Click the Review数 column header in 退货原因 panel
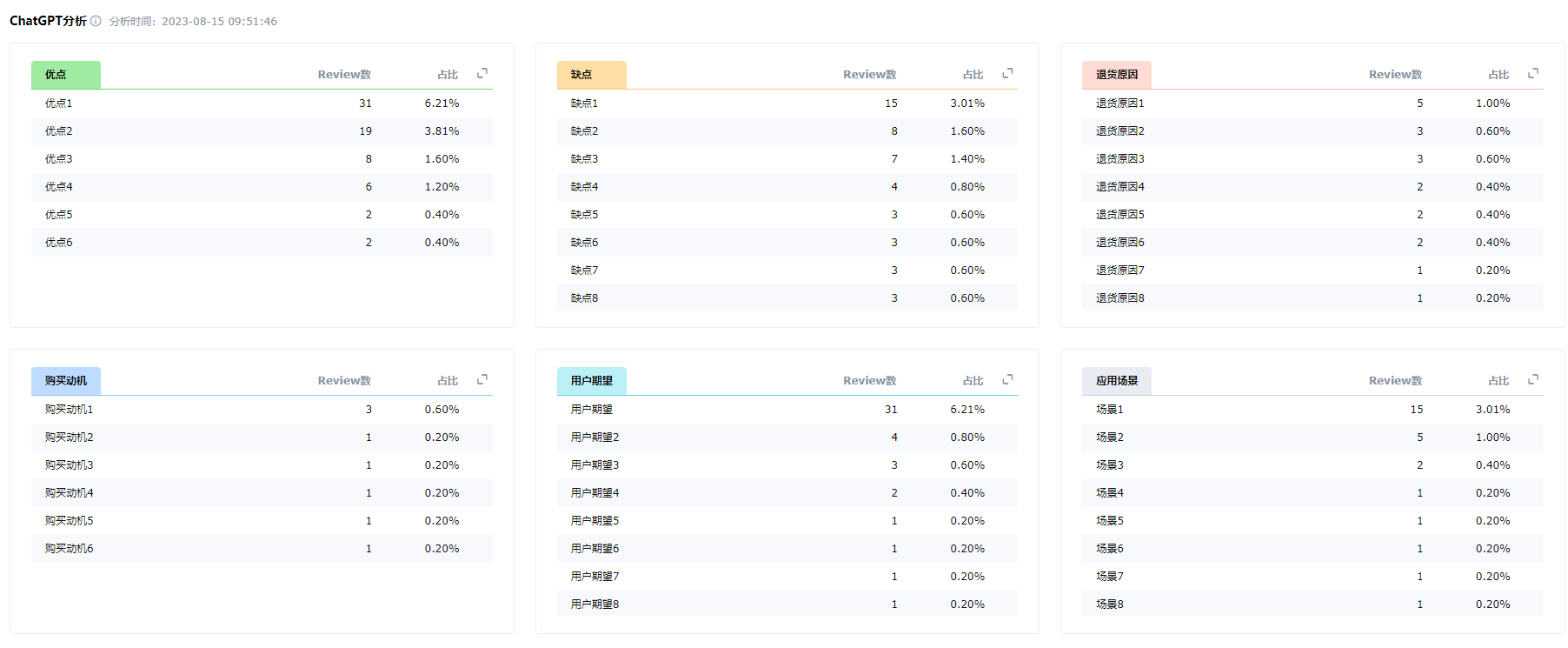The image size is (1568, 648). (x=1395, y=75)
